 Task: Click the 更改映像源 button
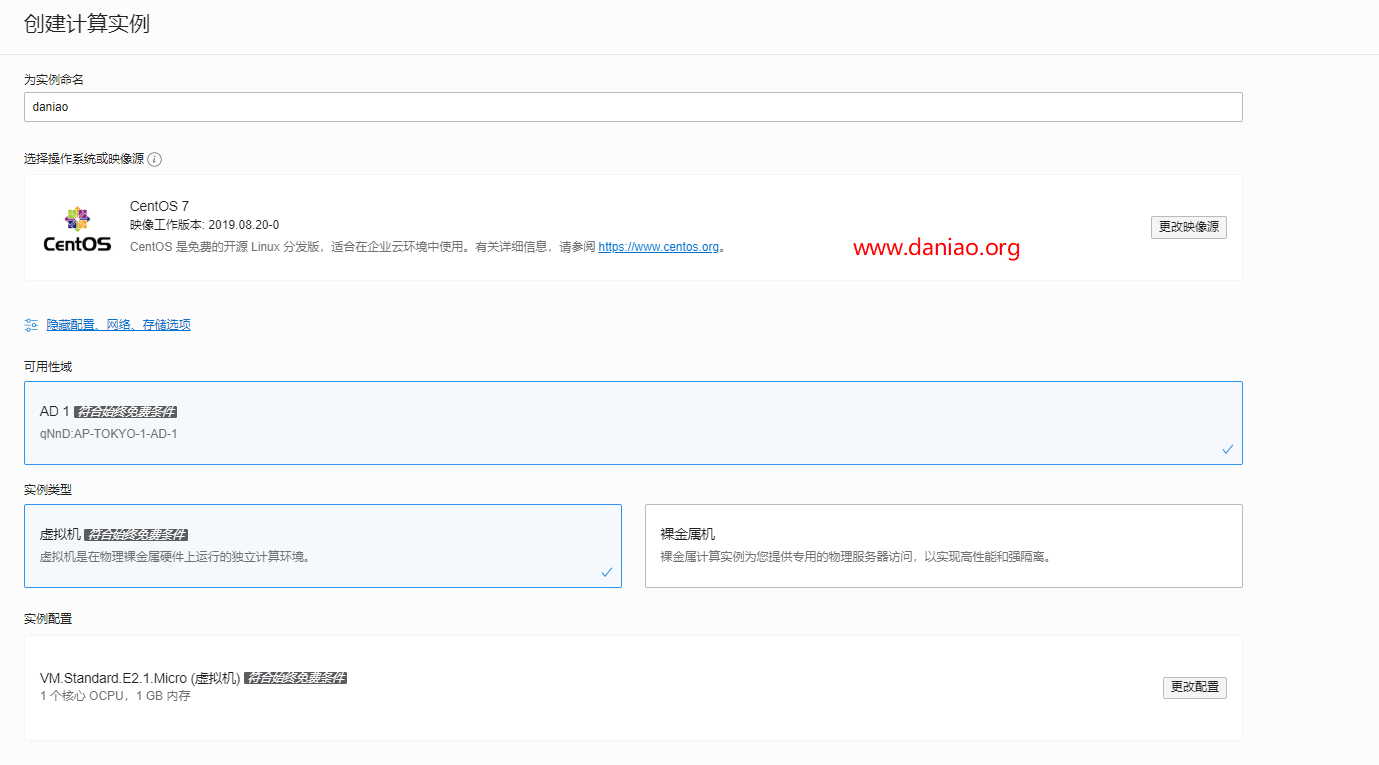pyautogui.click(x=1189, y=227)
